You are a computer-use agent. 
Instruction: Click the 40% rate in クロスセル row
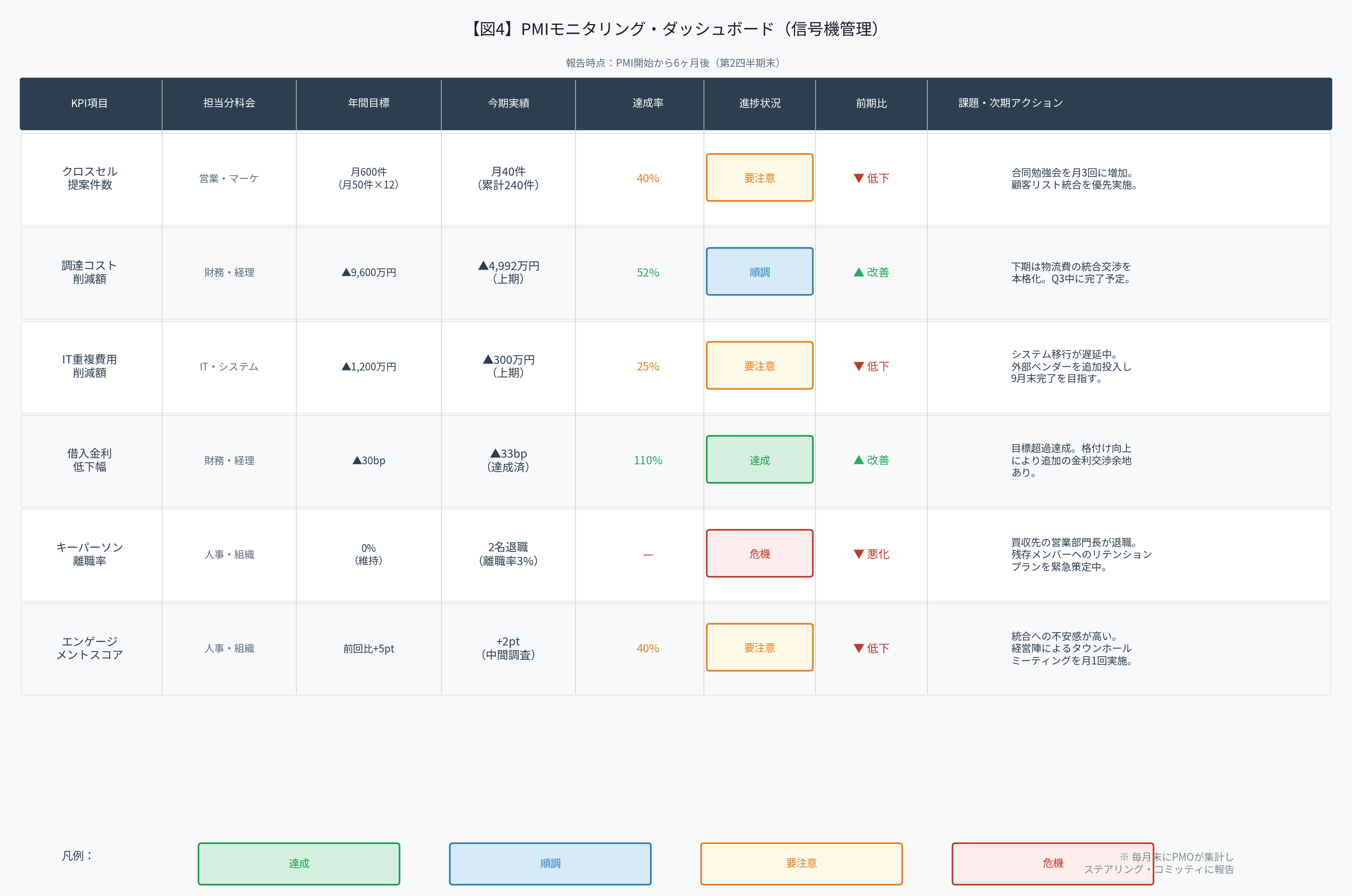[648, 178]
